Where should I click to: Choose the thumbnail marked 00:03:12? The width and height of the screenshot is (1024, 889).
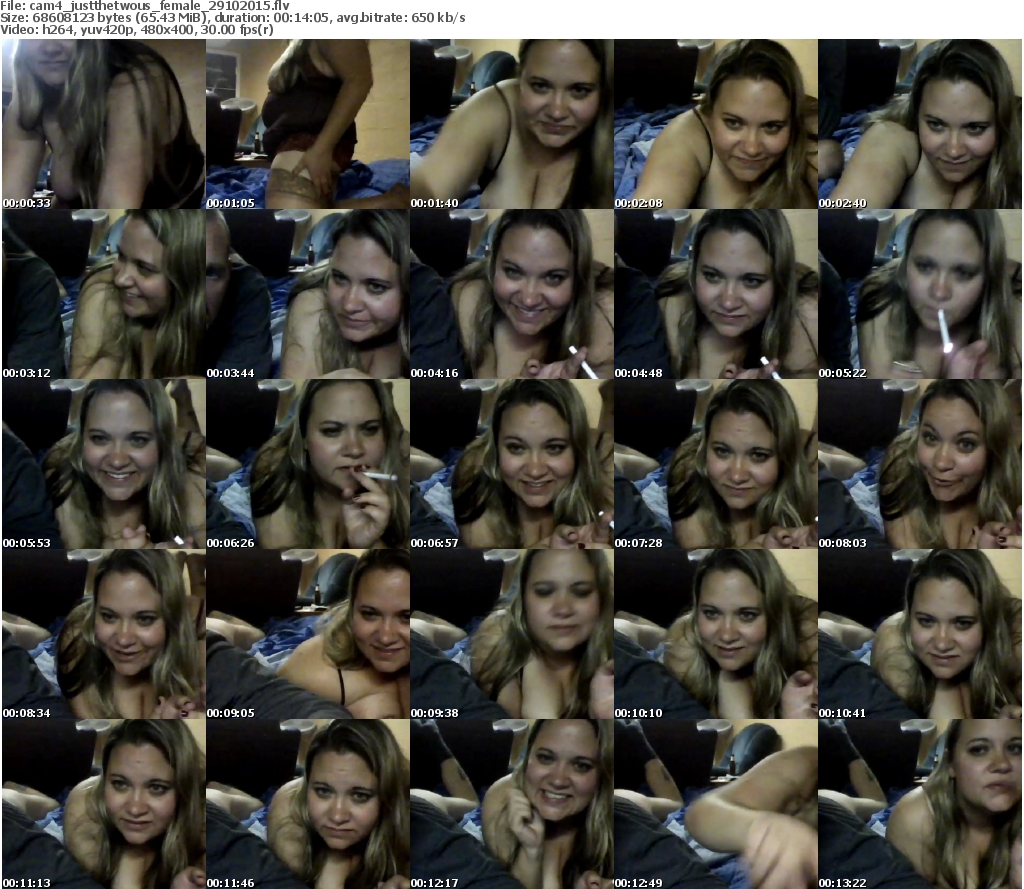104,294
